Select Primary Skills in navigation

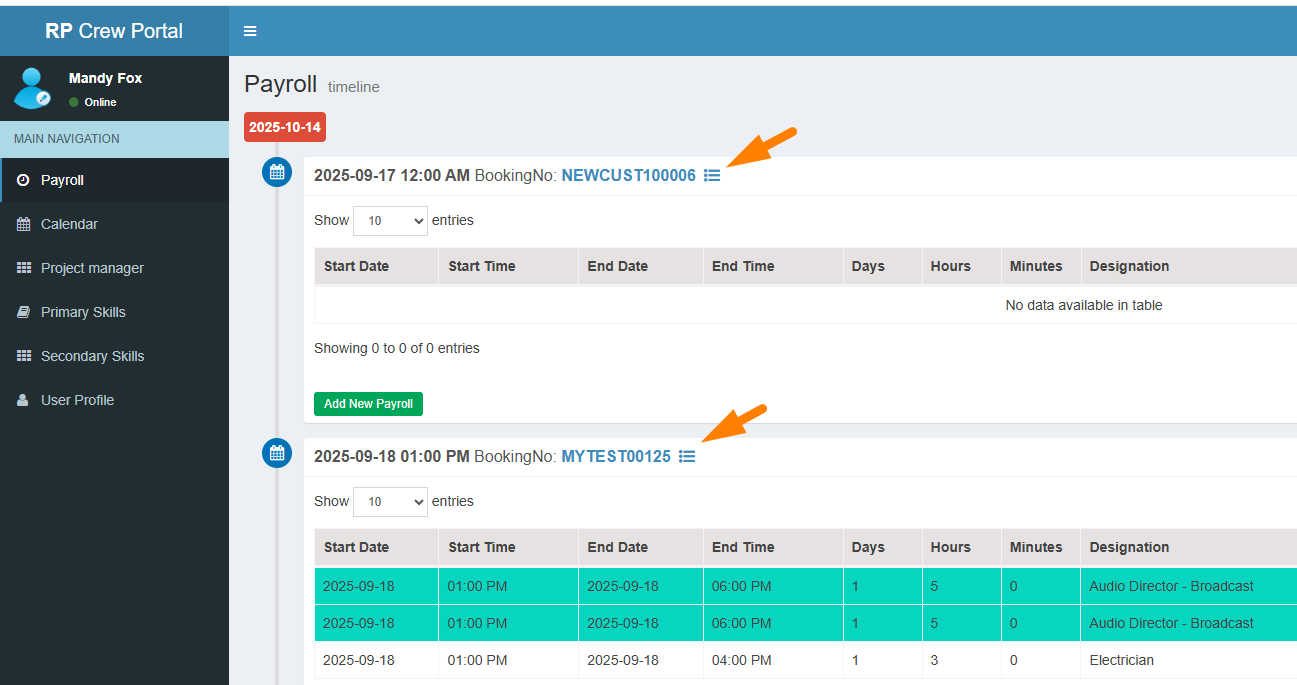[x=114, y=312]
